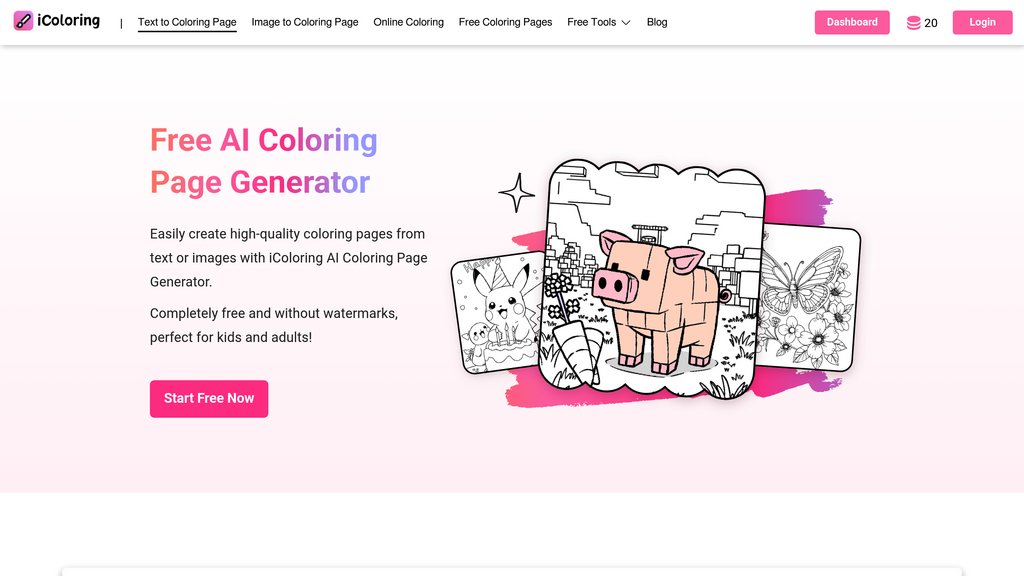Open Free Coloring Pages link
1024x576 pixels.
tap(505, 22)
